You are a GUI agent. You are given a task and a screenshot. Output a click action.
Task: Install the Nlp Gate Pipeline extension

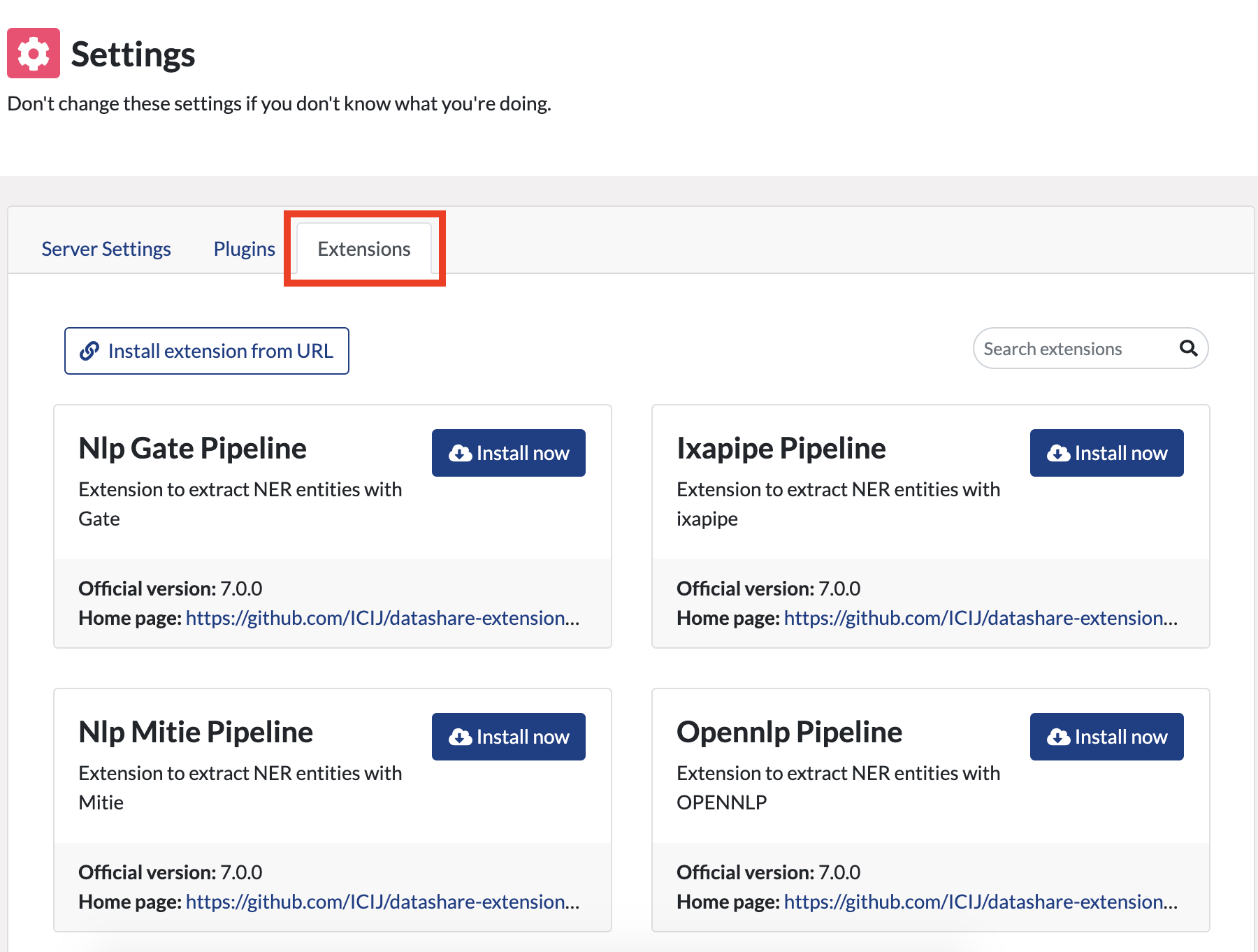pyautogui.click(x=509, y=453)
